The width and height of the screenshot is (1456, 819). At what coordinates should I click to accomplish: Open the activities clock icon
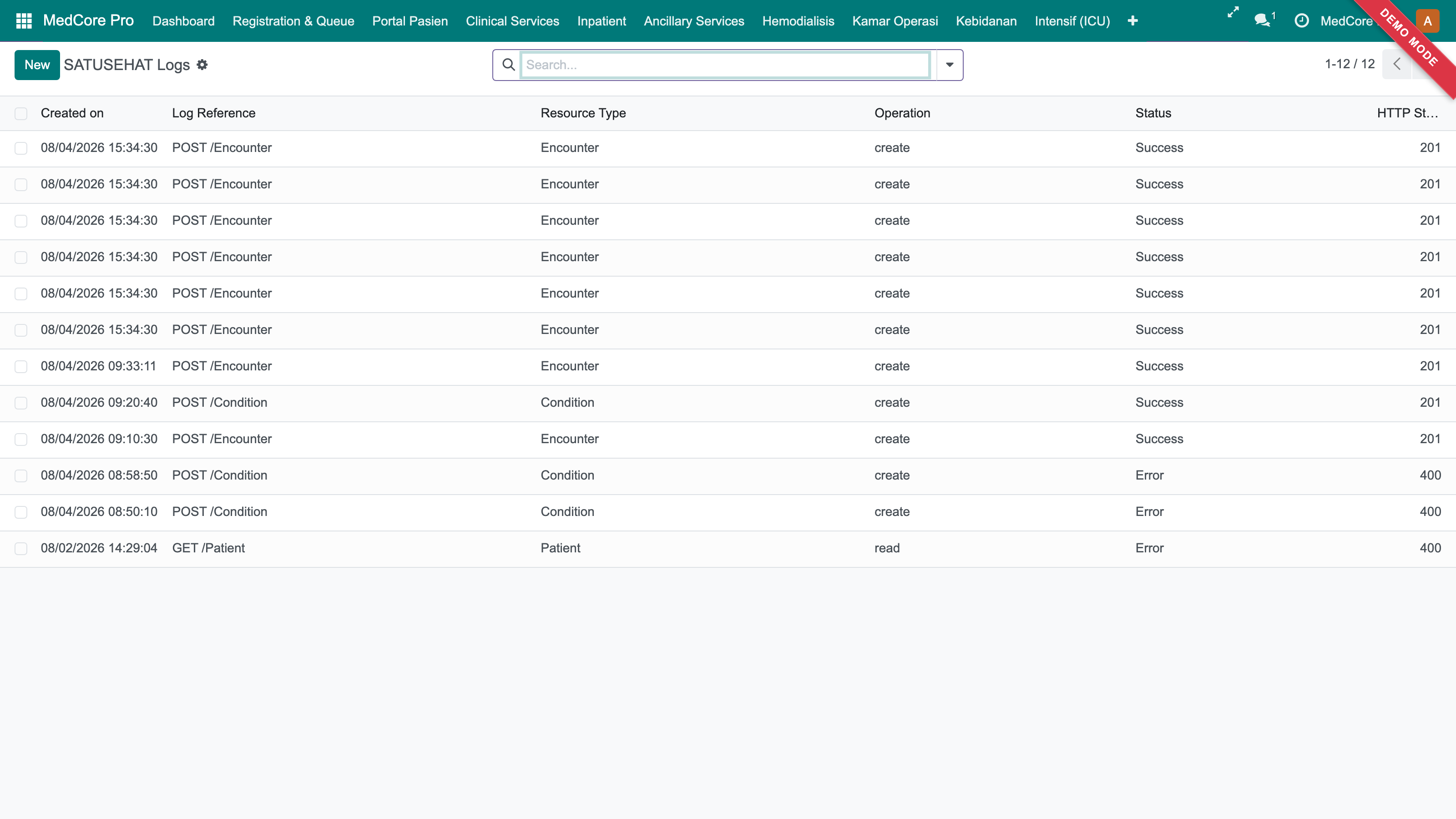[1301, 21]
